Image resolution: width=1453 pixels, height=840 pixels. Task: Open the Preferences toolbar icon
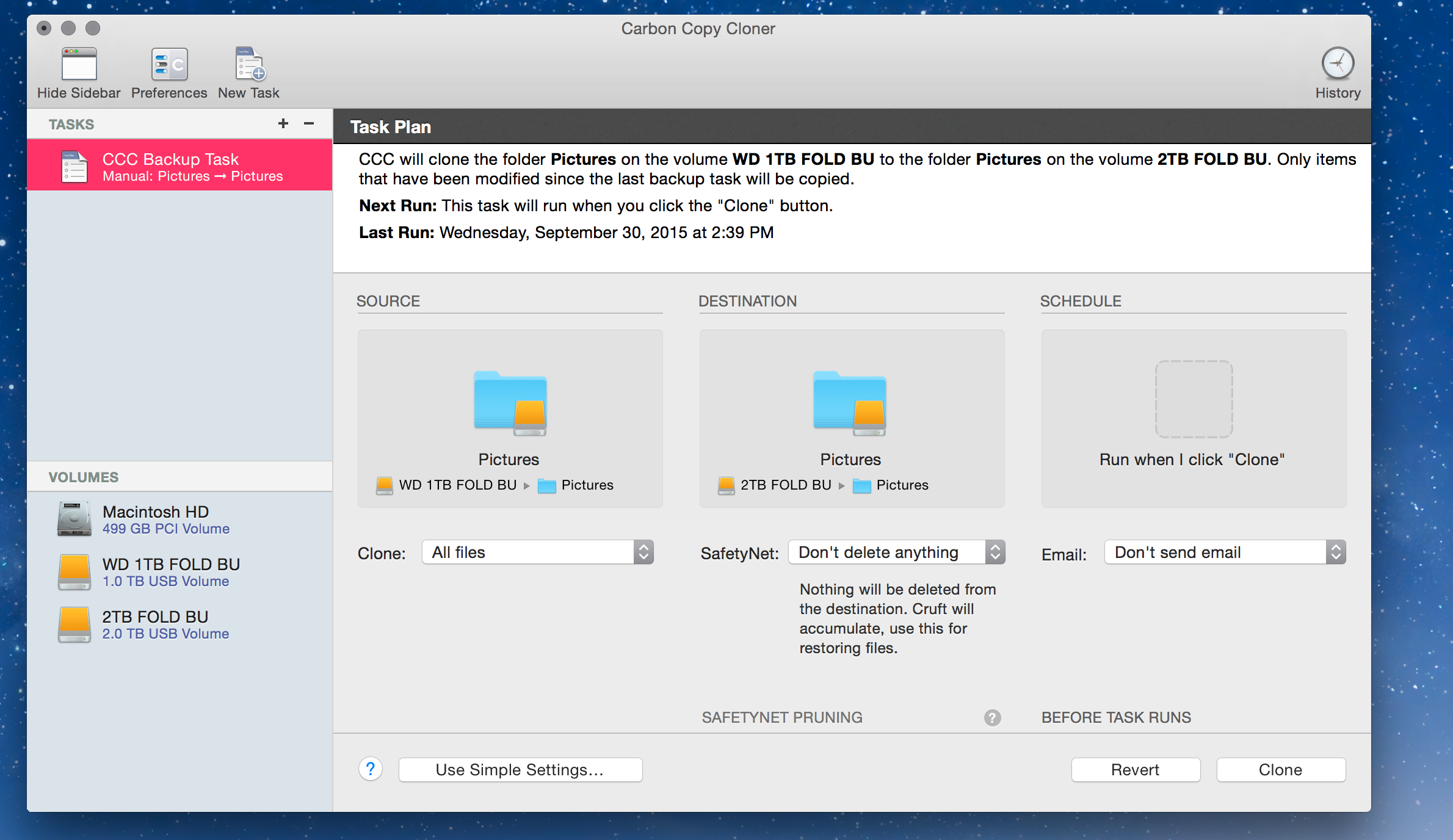(x=169, y=64)
